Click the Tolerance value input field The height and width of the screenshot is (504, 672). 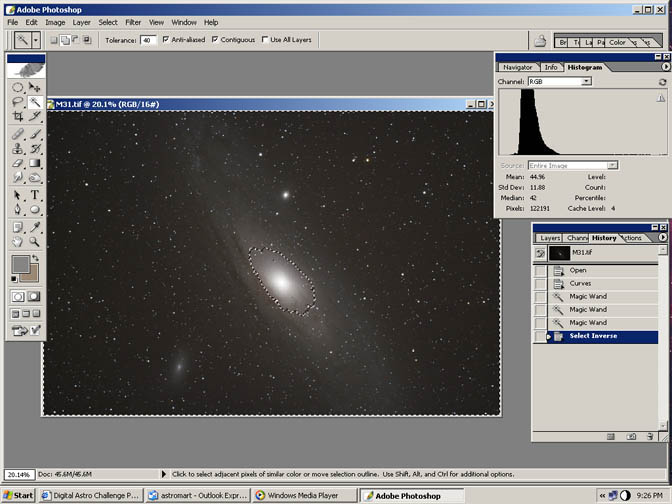147,40
